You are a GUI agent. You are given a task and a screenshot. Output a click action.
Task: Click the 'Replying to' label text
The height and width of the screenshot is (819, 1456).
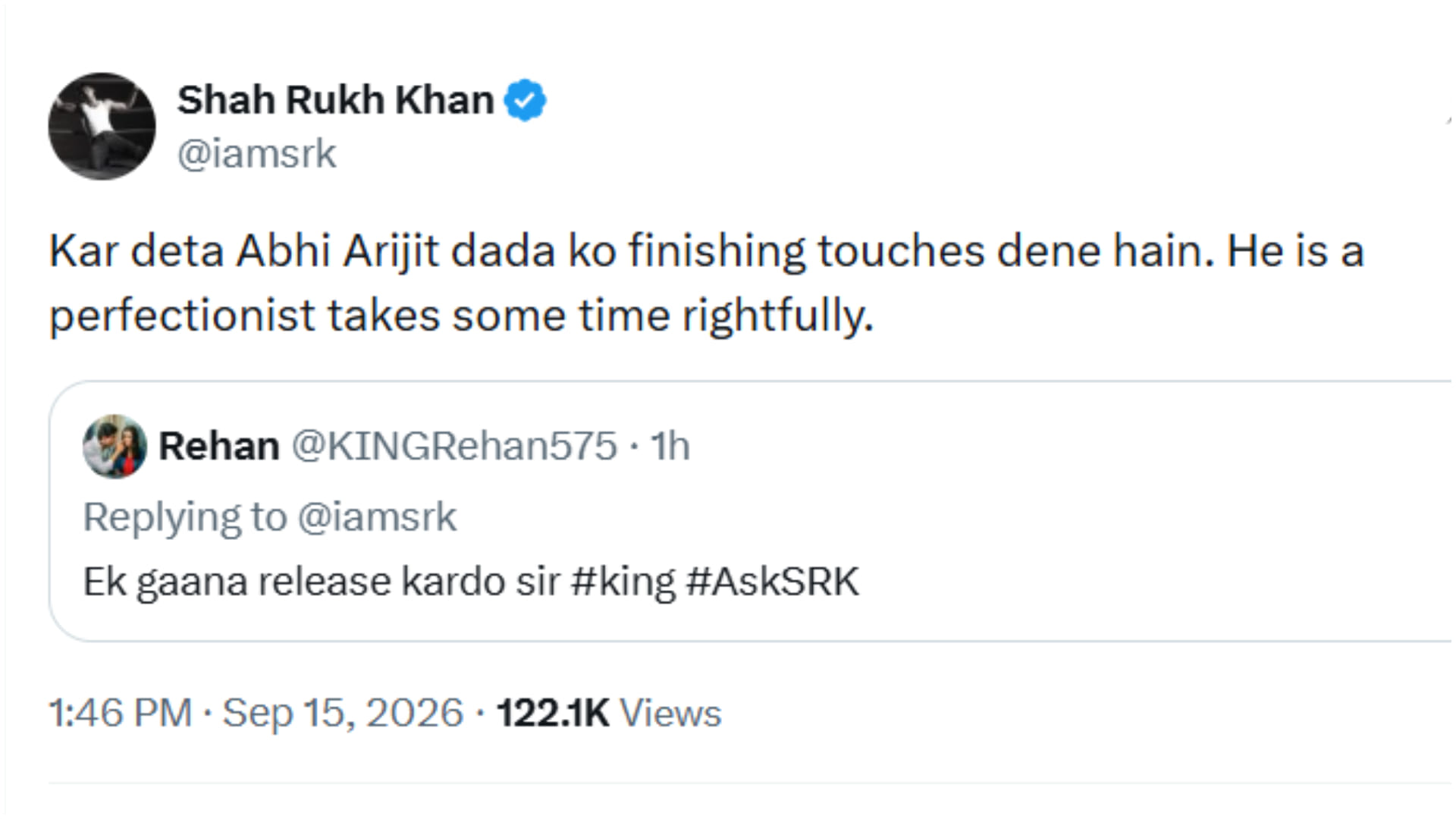(185, 518)
